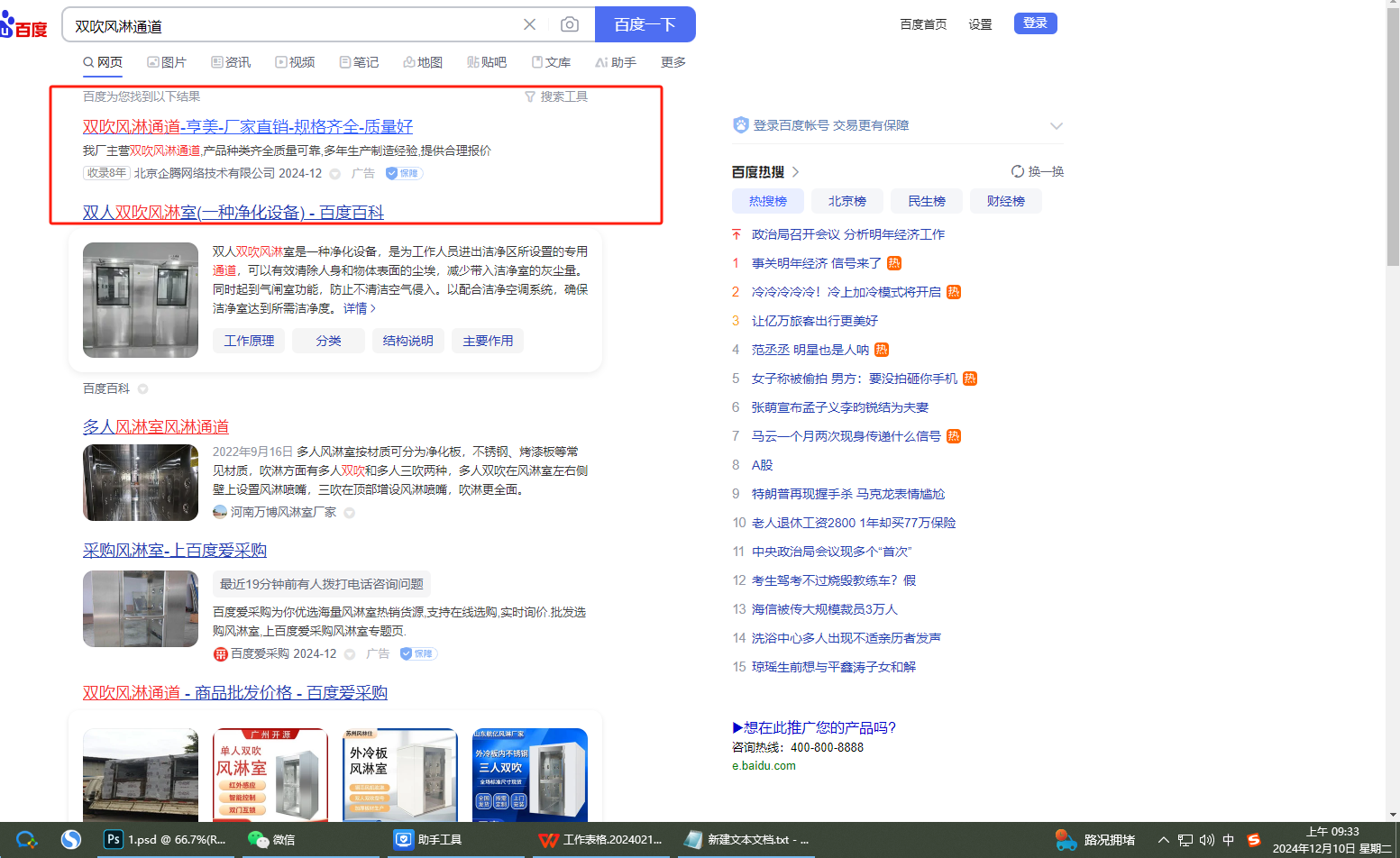Switch to the 图片 search tab
The width and height of the screenshot is (1400, 858).
pos(167,62)
